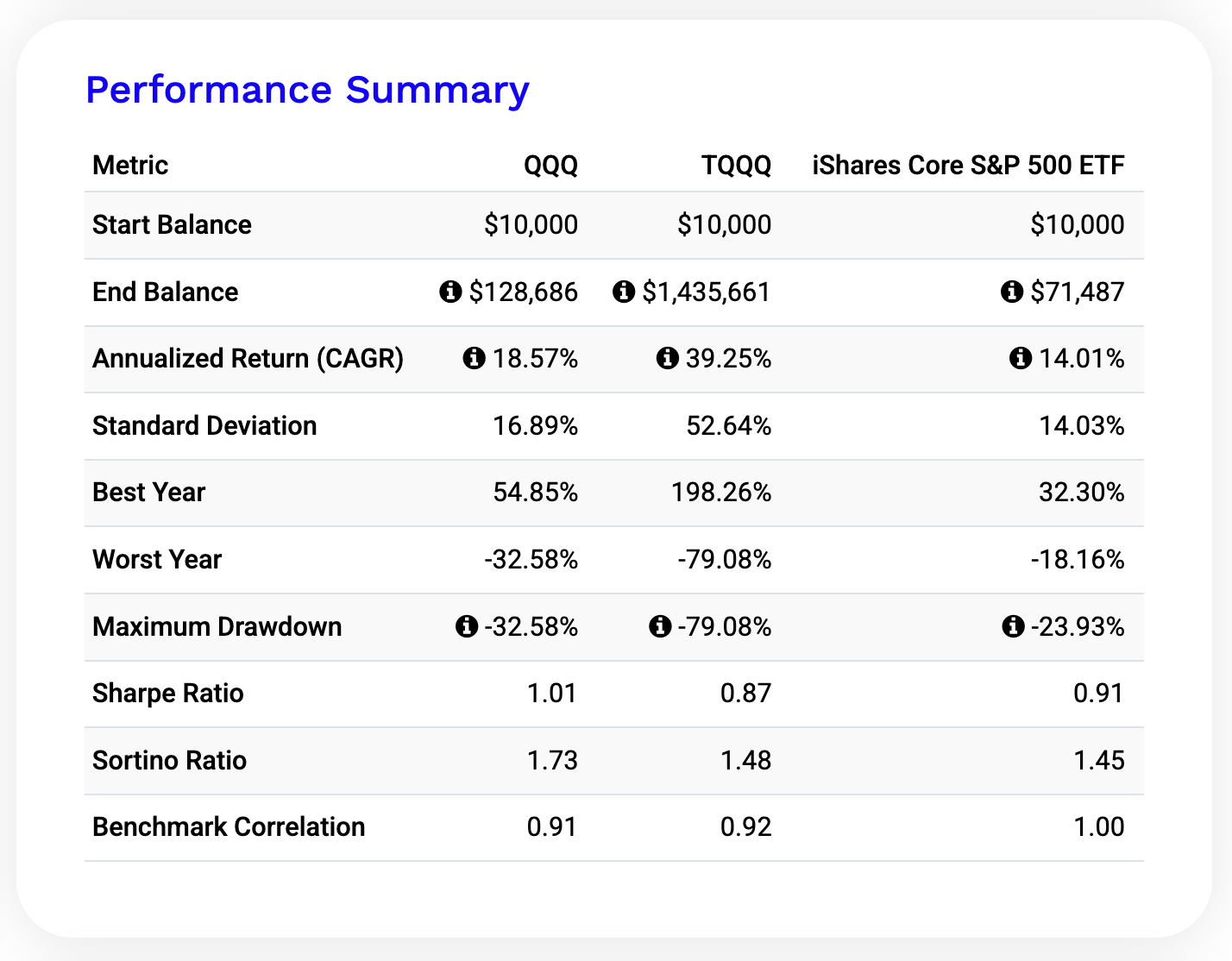Click the QQQ column header
The height and width of the screenshot is (961, 1232).
click(x=550, y=165)
